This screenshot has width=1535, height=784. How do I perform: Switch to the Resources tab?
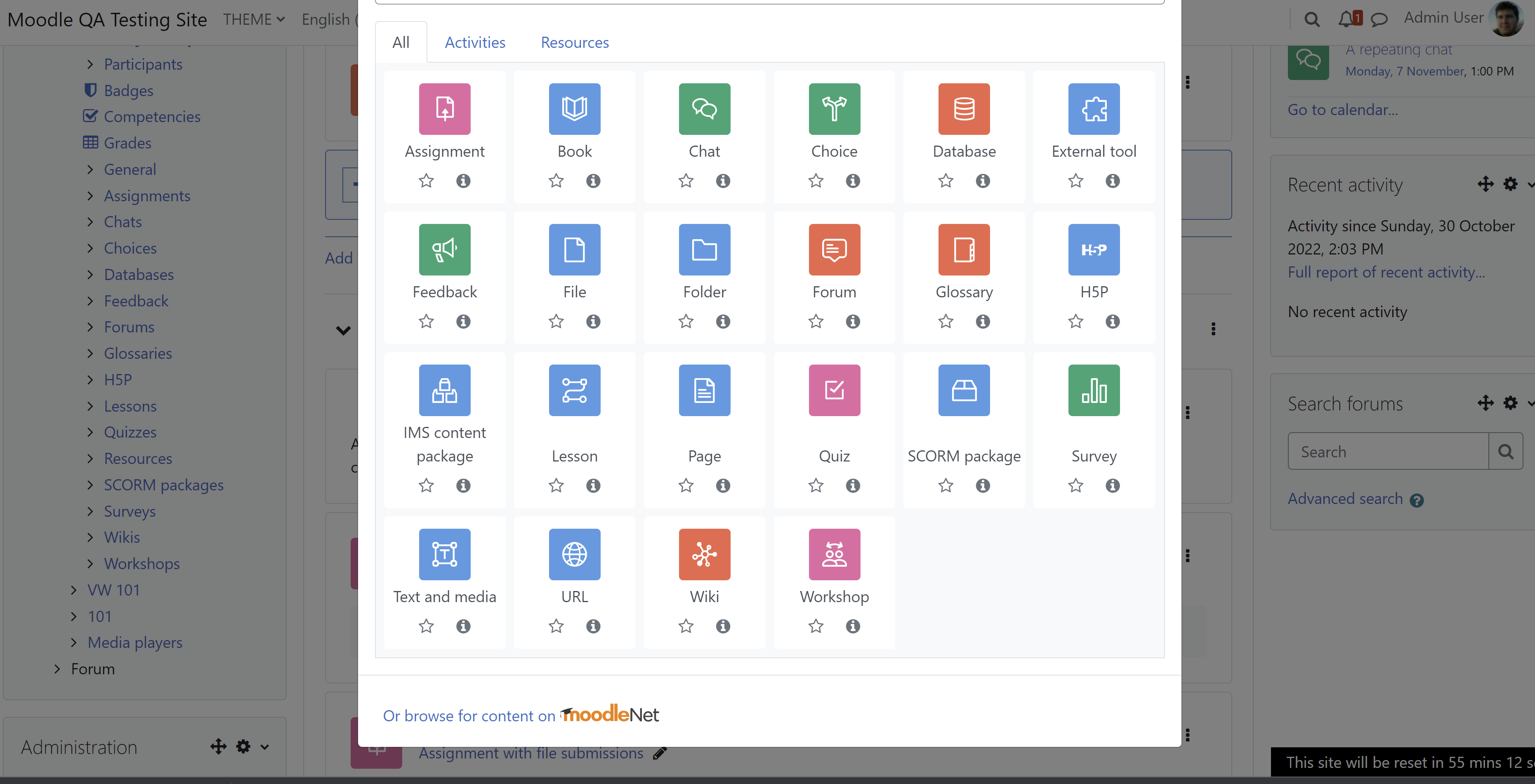pos(574,42)
